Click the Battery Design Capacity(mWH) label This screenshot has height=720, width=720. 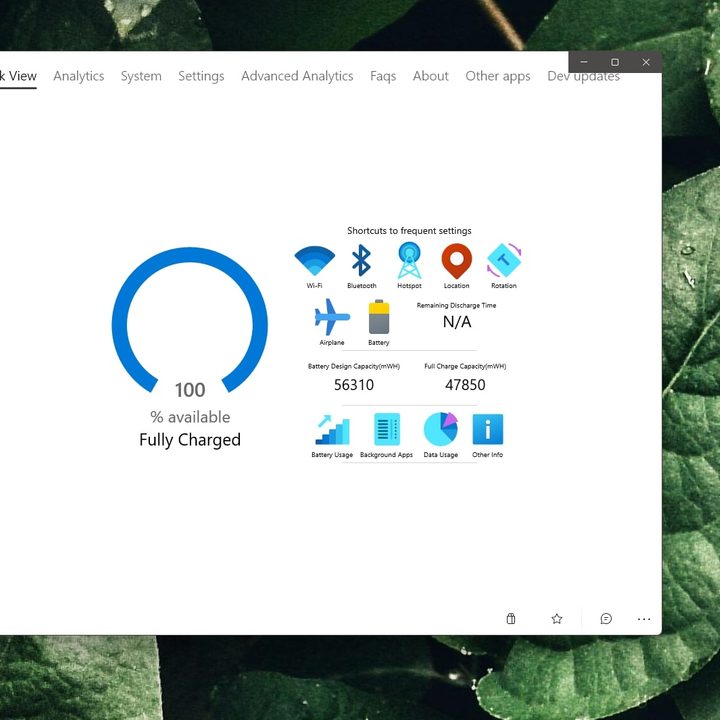point(354,366)
